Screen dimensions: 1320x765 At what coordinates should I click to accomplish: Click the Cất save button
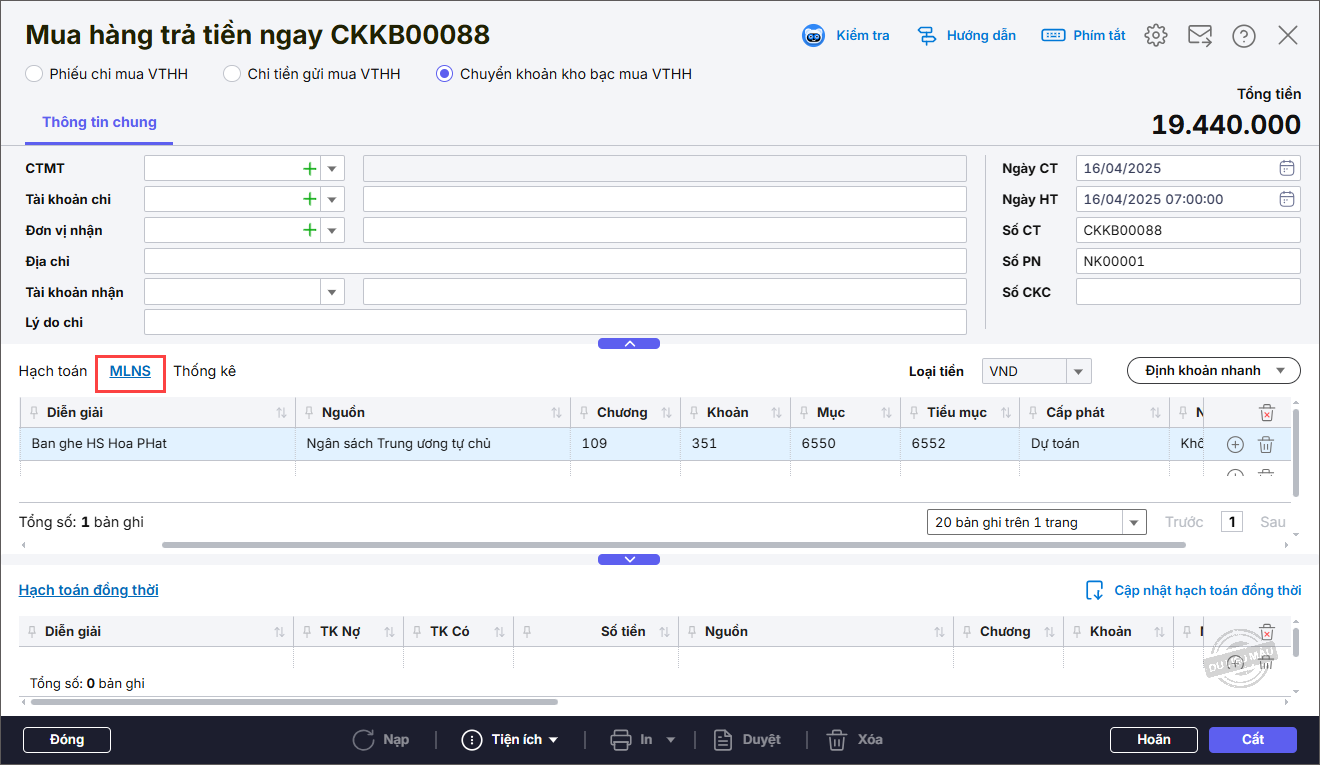pyautogui.click(x=1252, y=740)
